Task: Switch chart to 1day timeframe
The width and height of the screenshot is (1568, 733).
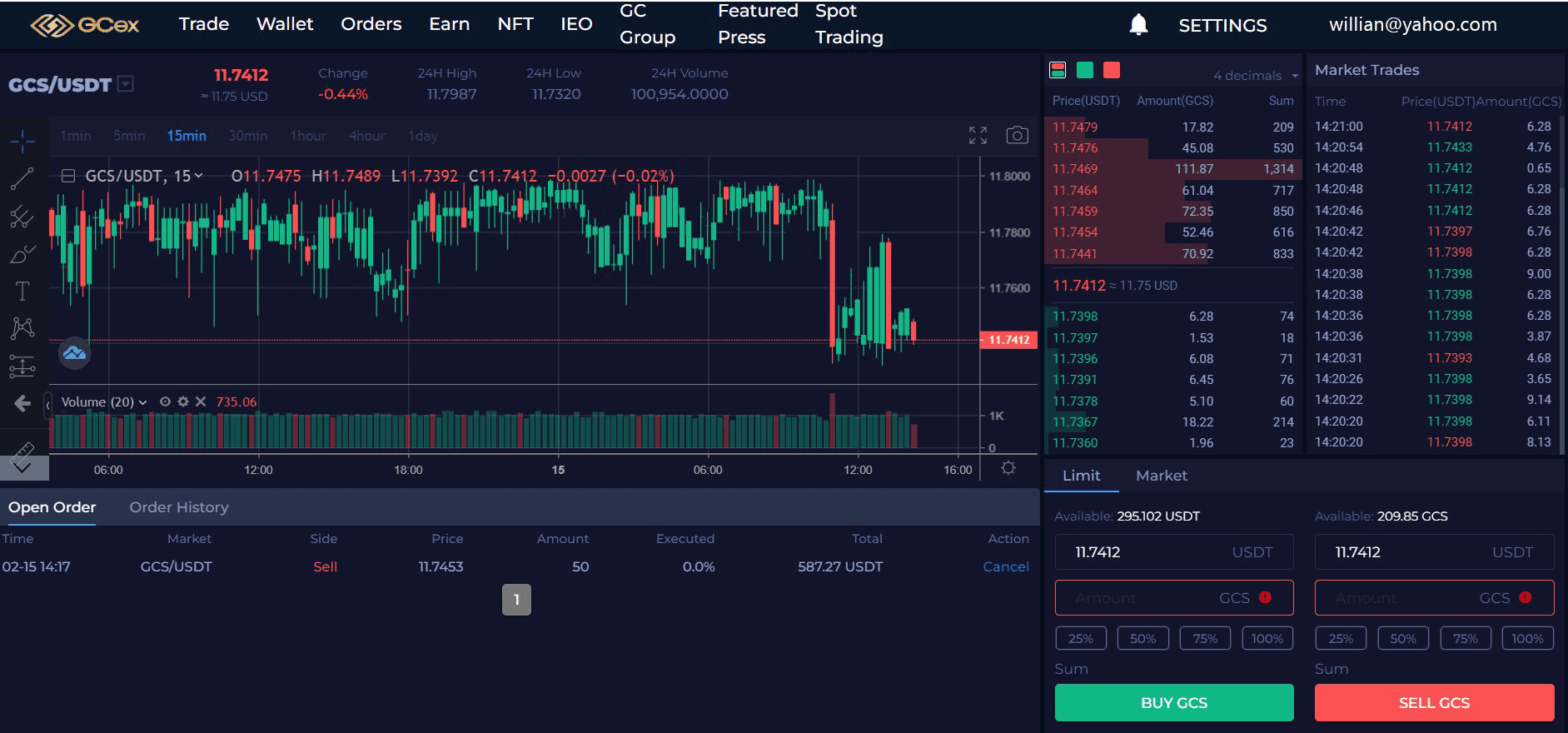Action: pyautogui.click(x=423, y=136)
